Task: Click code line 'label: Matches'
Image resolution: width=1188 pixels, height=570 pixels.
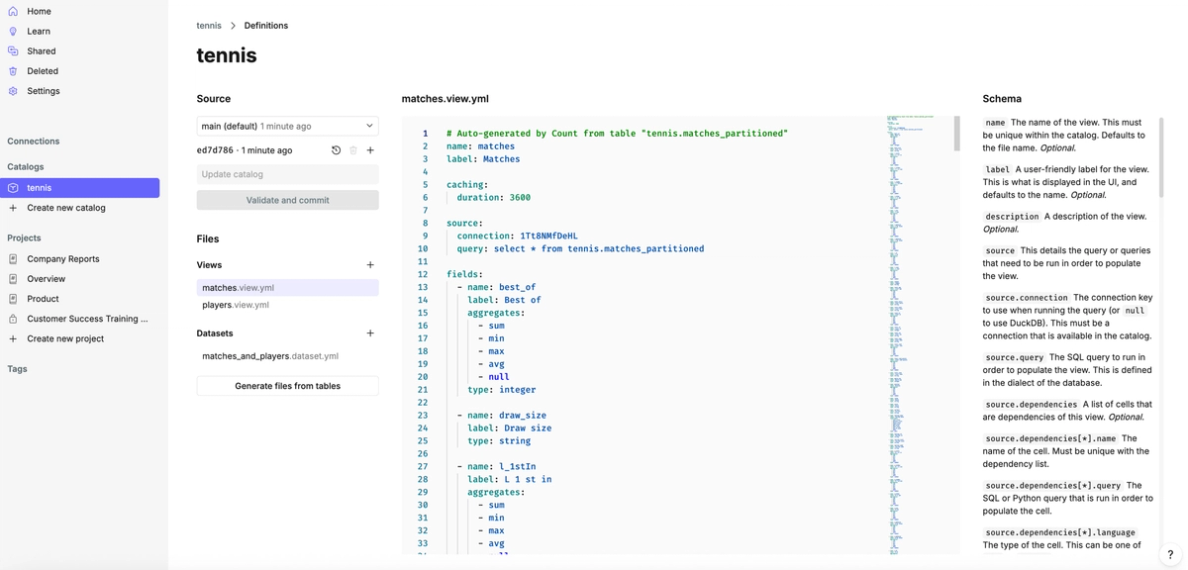Action: click(483, 159)
